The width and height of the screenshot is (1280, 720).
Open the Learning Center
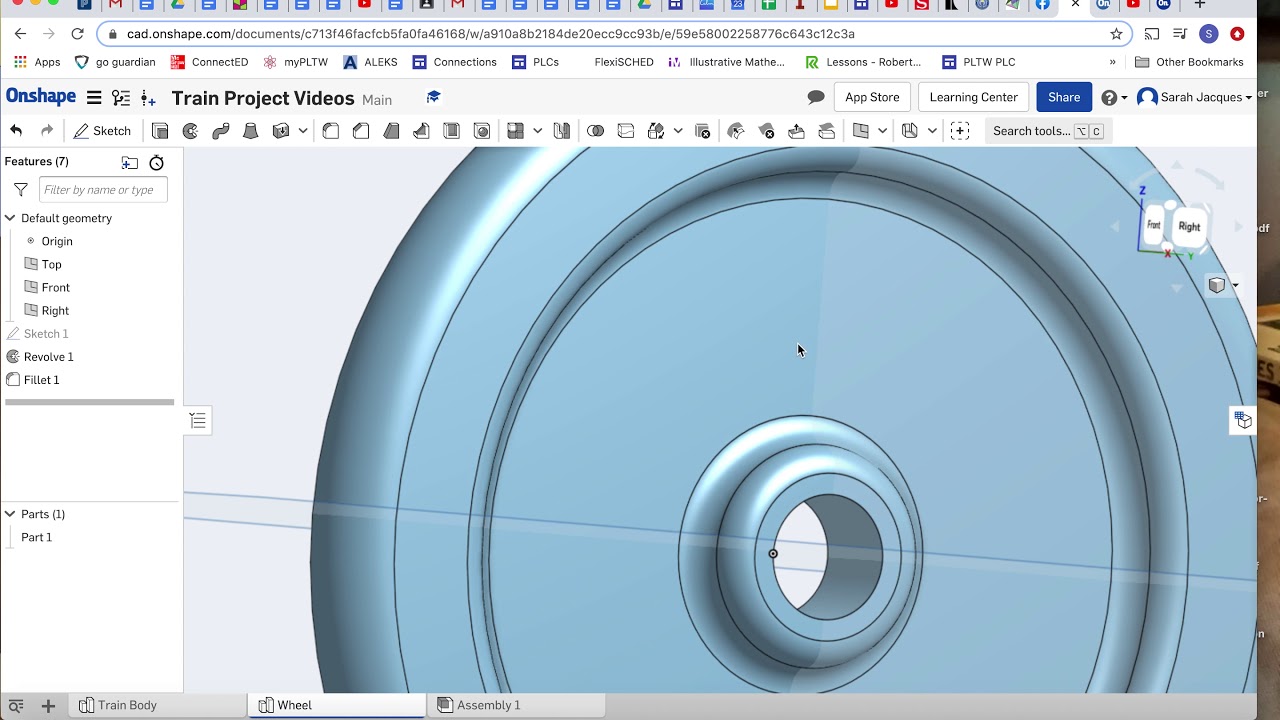pos(973,97)
